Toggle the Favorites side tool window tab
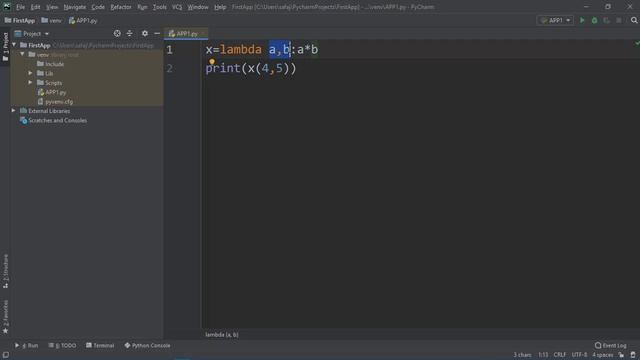 pos(5,317)
